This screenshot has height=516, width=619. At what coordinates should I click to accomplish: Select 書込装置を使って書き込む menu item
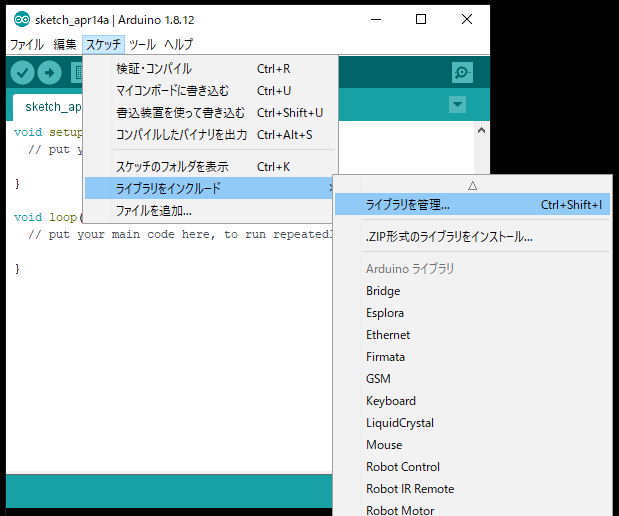tap(210, 113)
